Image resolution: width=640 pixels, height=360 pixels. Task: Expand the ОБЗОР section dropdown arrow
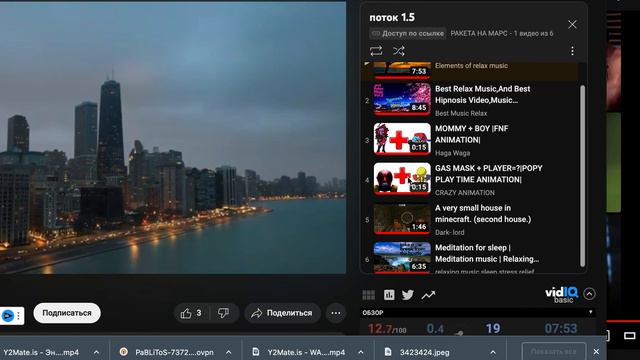point(591,313)
